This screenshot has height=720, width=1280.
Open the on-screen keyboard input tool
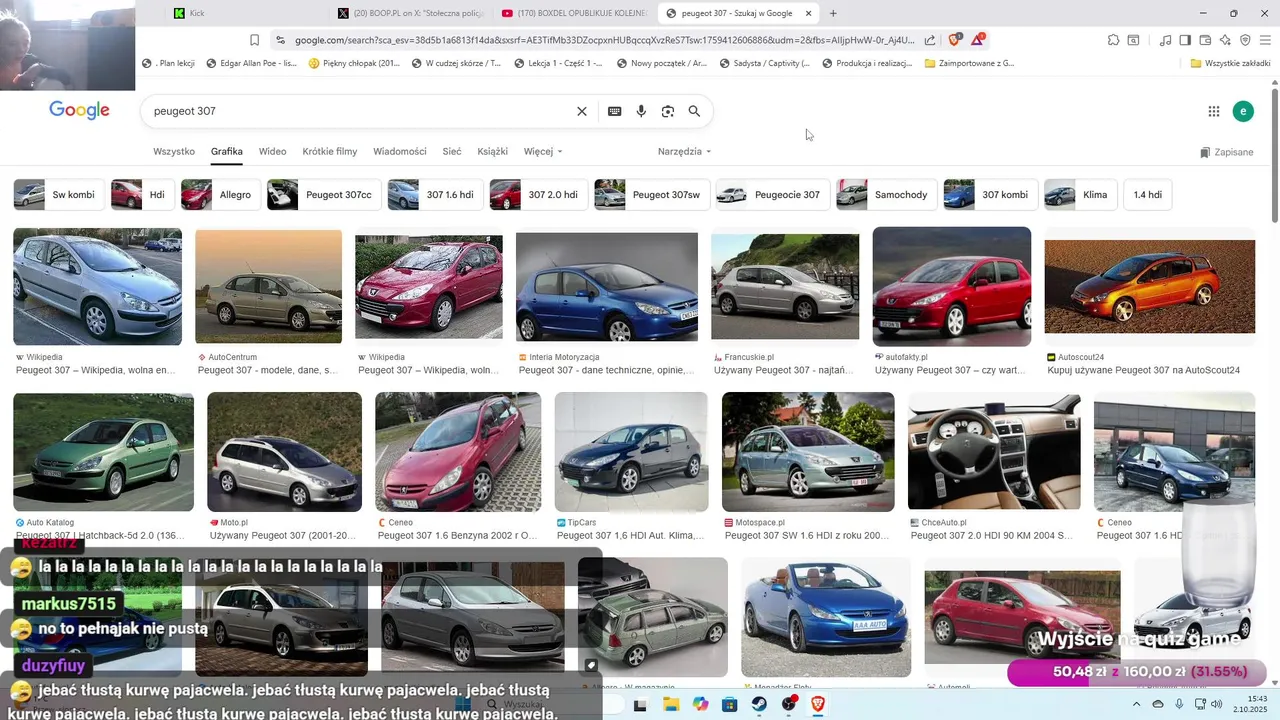click(614, 111)
